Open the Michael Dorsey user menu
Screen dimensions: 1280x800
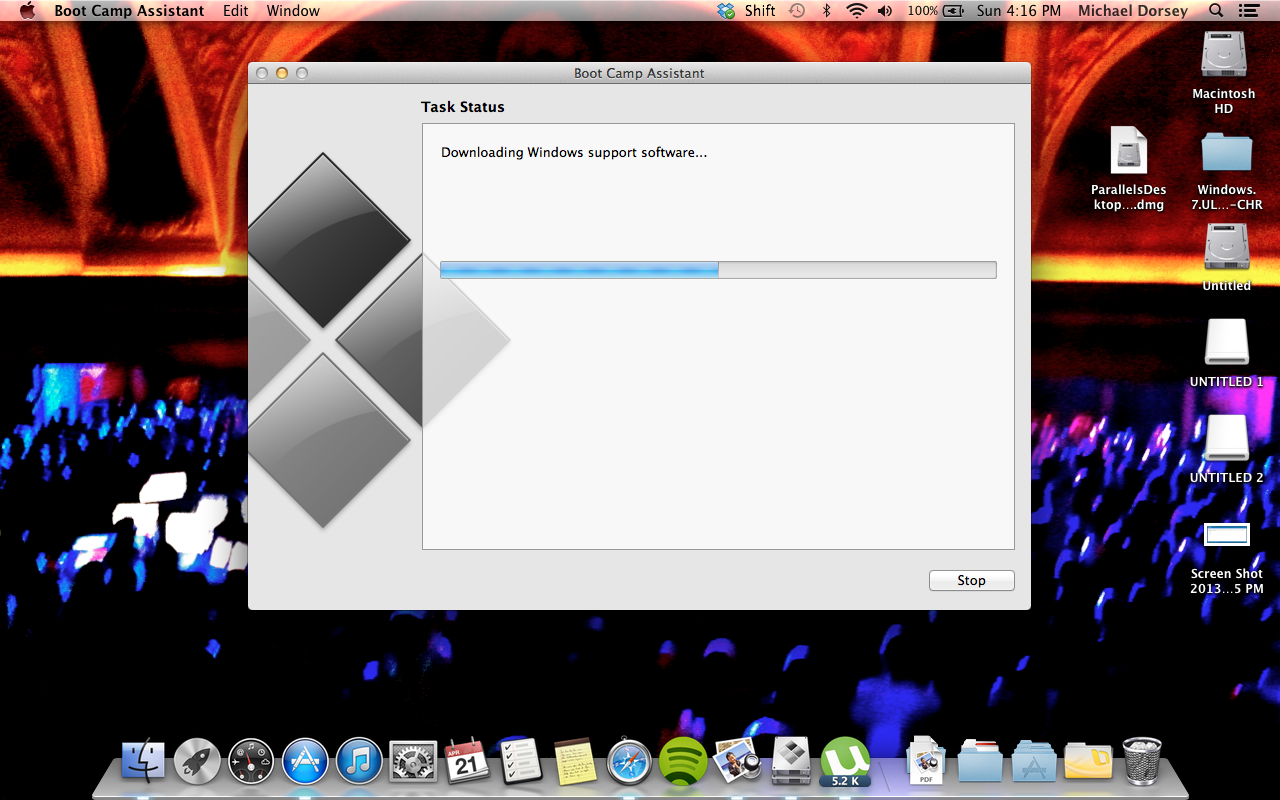(1133, 11)
